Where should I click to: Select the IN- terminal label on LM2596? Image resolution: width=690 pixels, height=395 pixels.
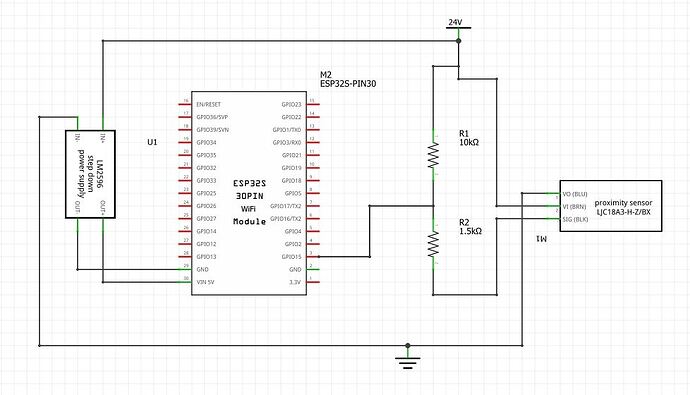coord(78,137)
